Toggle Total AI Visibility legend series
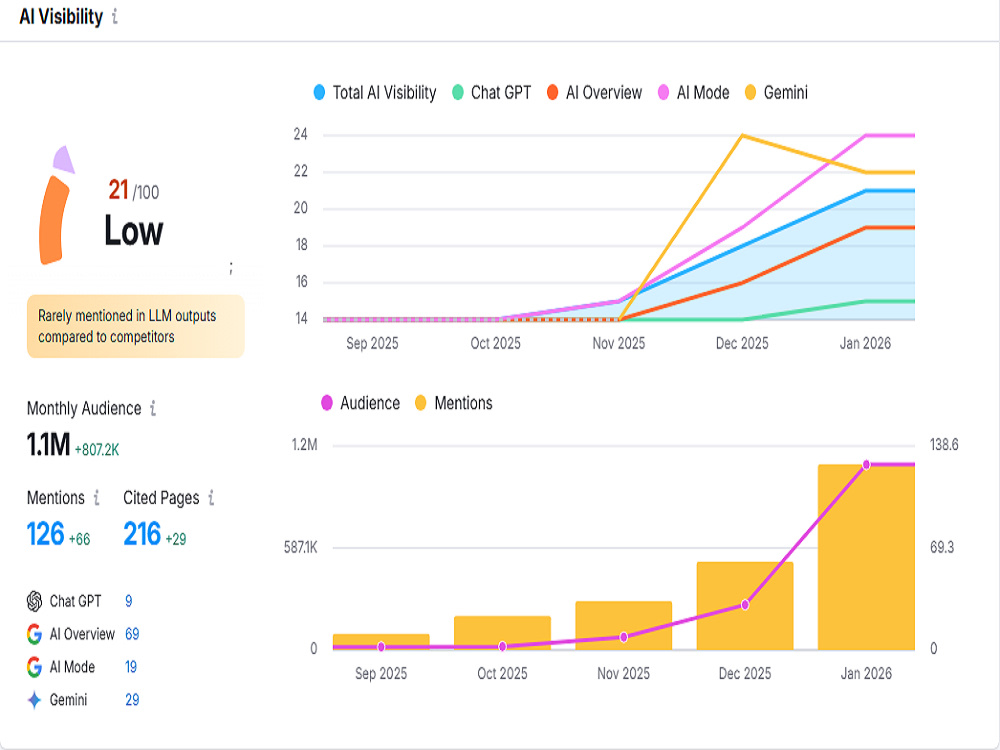 click(x=375, y=92)
